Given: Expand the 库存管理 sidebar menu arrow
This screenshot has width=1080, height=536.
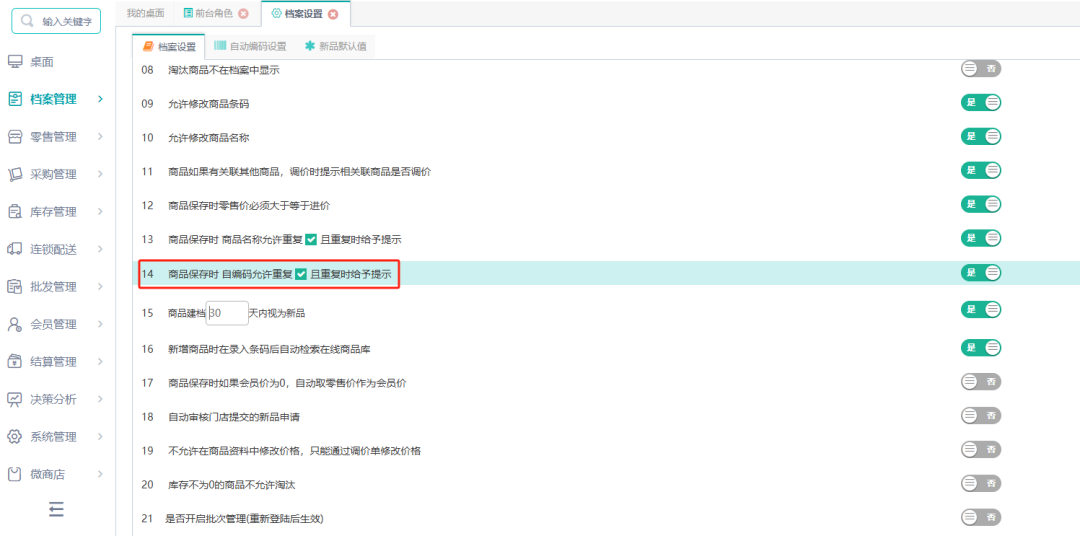Looking at the screenshot, I should coord(101,212).
